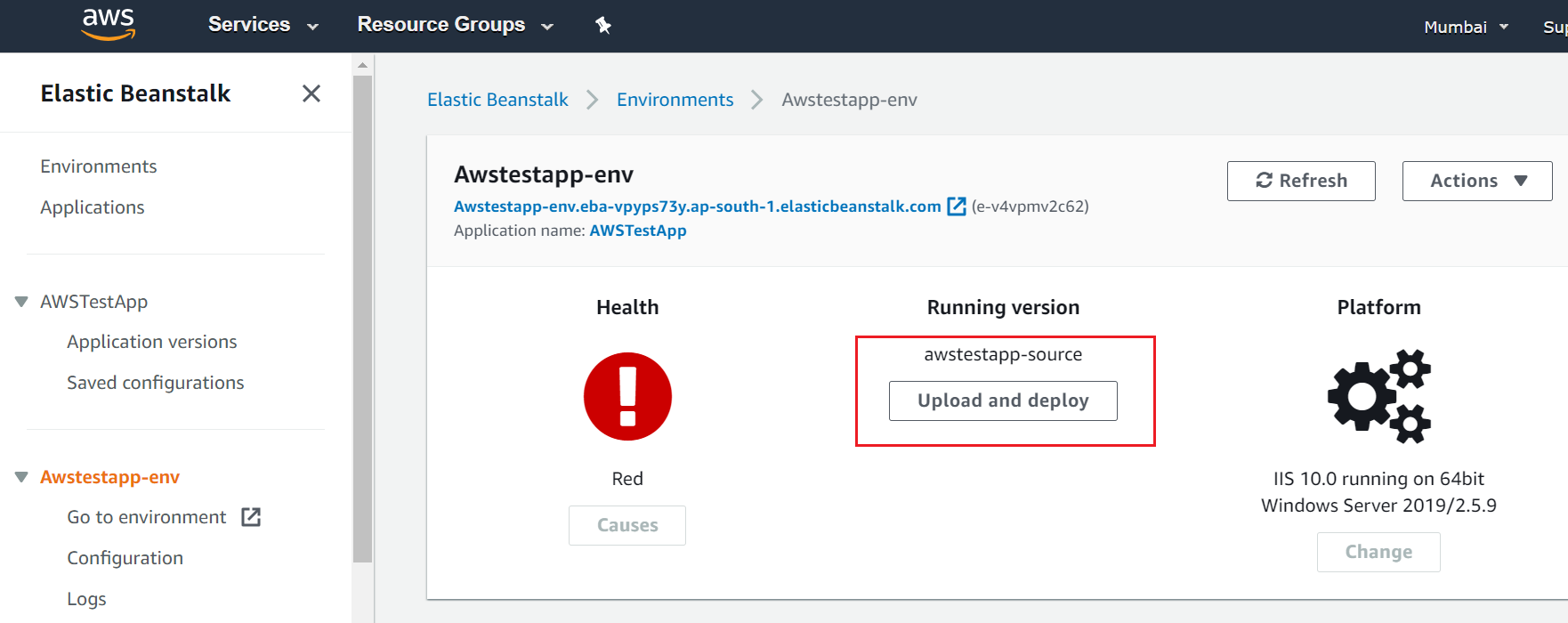Click the Upload and deploy button
1568x623 pixels.
point(1003,400)
